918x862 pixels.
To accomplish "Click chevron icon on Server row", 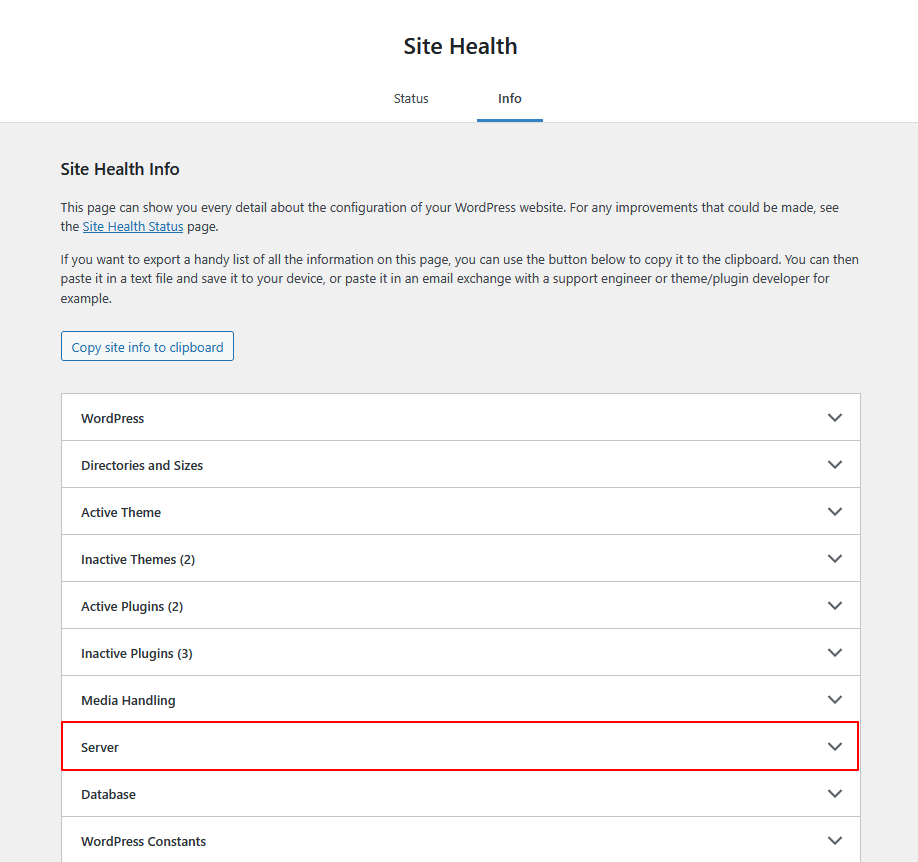I will point(835,747).
